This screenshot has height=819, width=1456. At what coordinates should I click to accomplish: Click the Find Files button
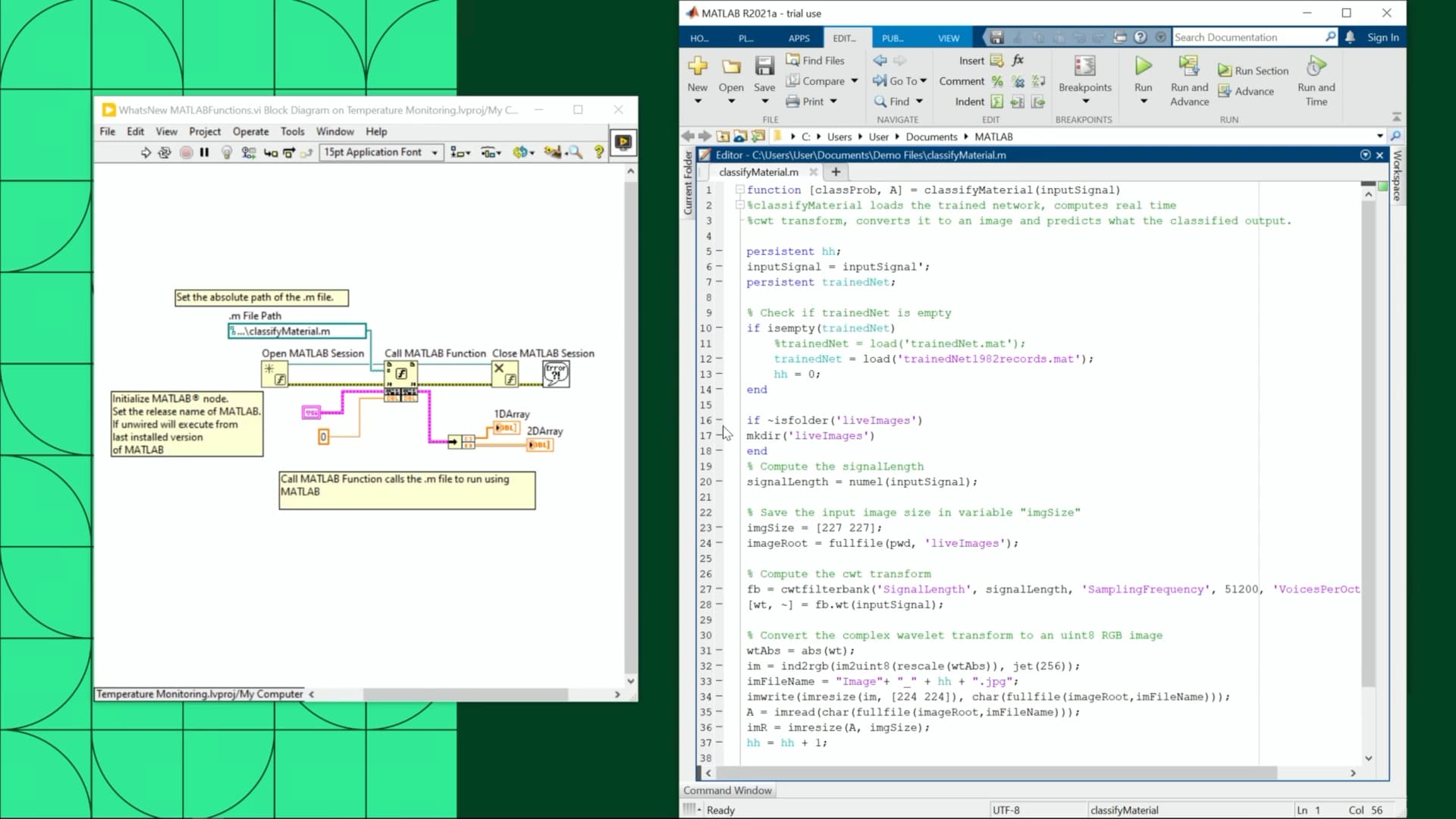[x=815, y=60]
